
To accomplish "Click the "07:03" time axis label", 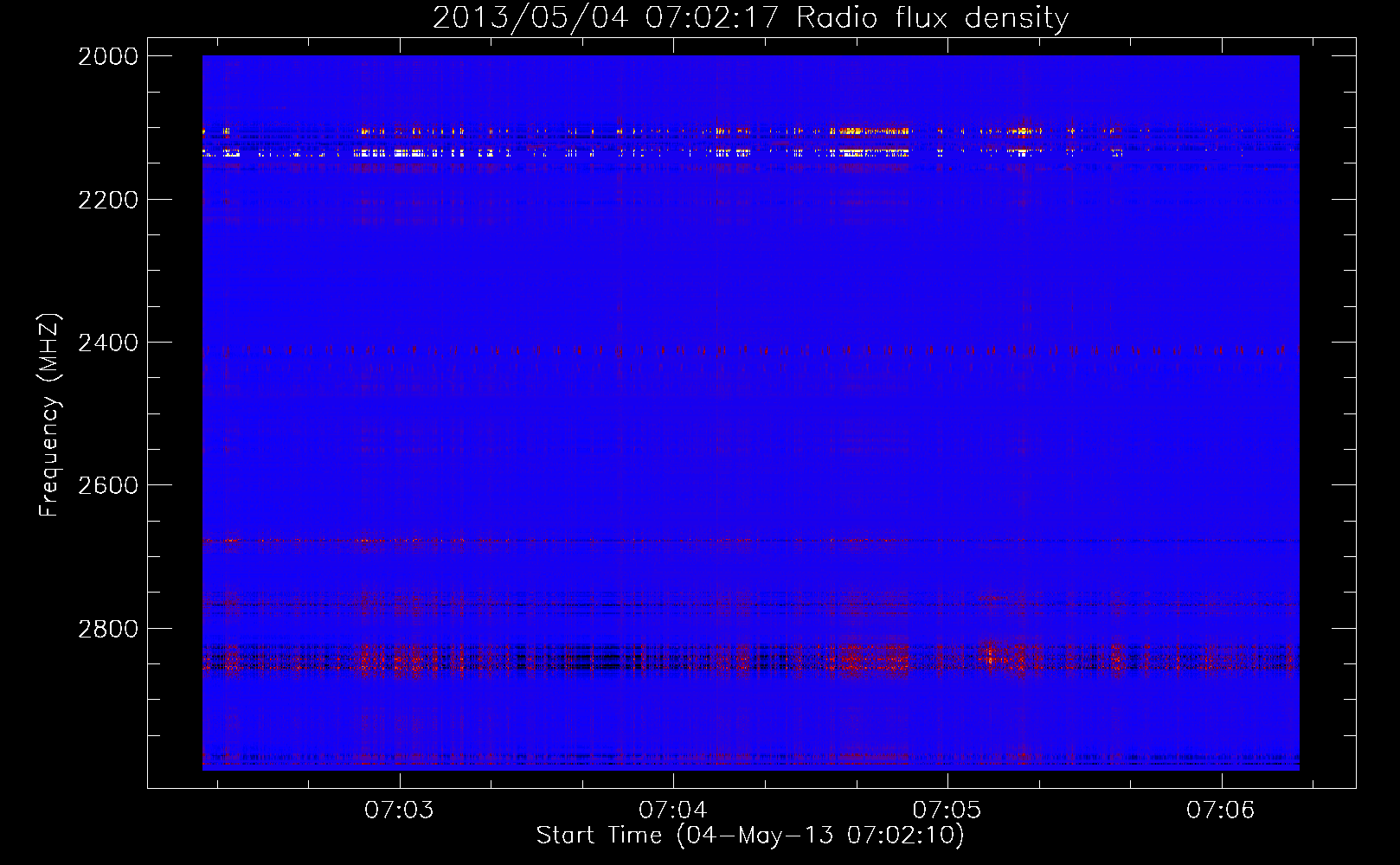I will (399, 811).
